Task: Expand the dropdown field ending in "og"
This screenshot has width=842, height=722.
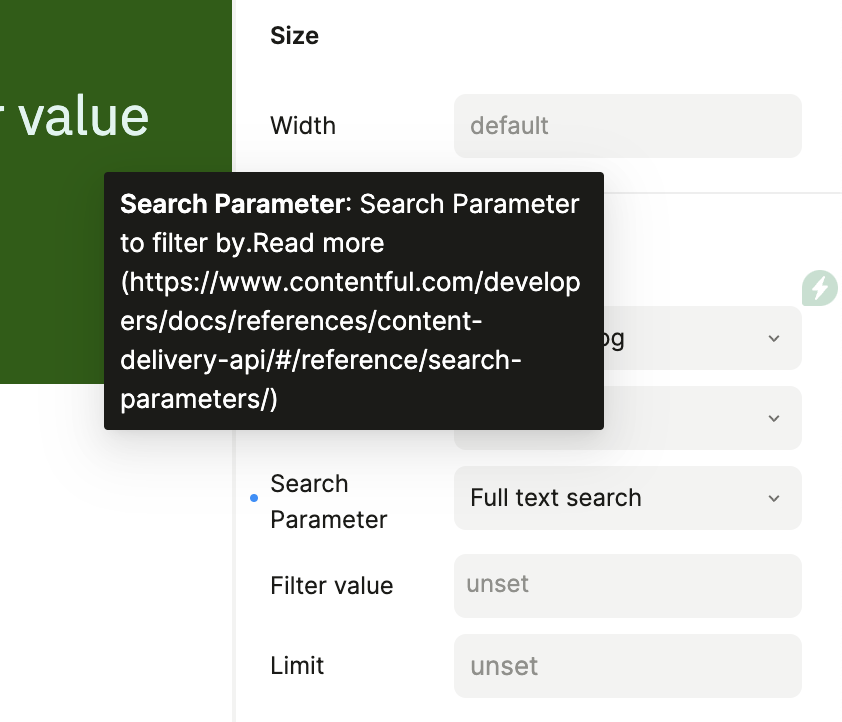Action: (x=700, y=338)
